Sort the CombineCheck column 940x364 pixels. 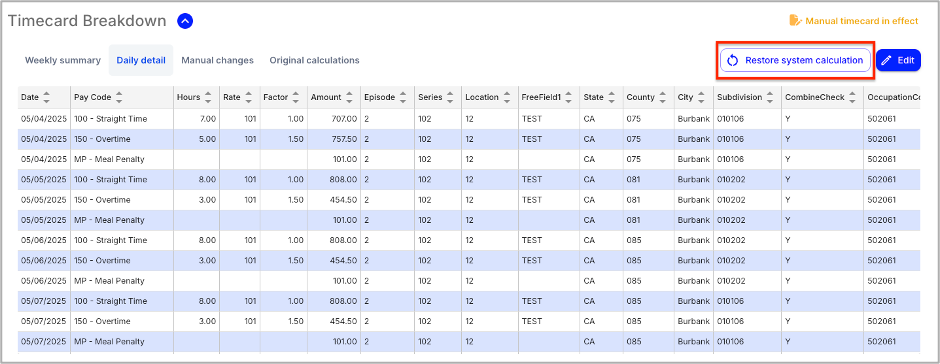pos(852,97)
